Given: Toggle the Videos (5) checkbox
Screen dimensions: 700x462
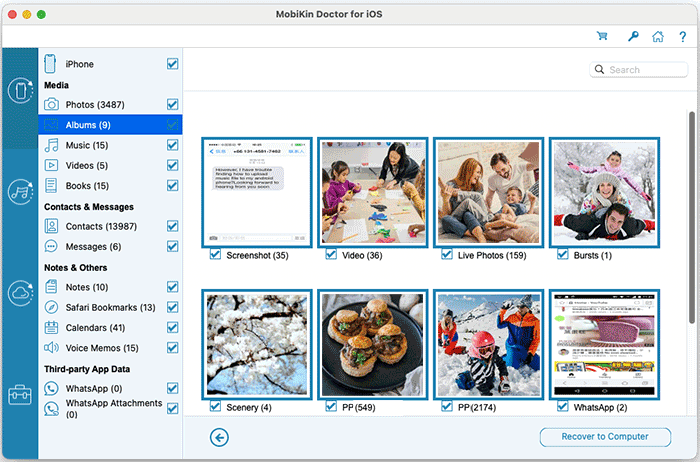Looking at the screenshot, I should pyautogui.click(x=172, y=165).
